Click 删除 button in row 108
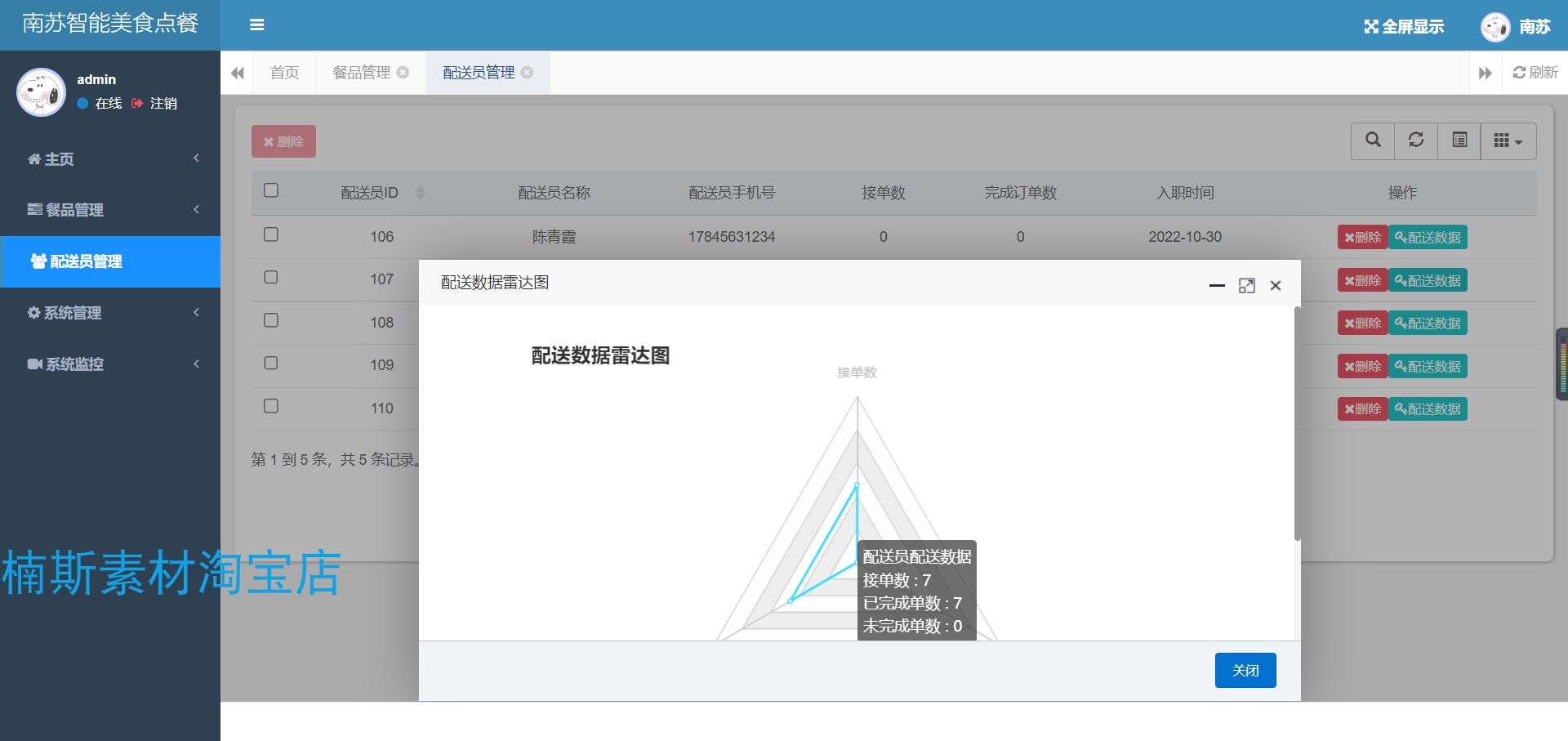 pos(1362,323)
